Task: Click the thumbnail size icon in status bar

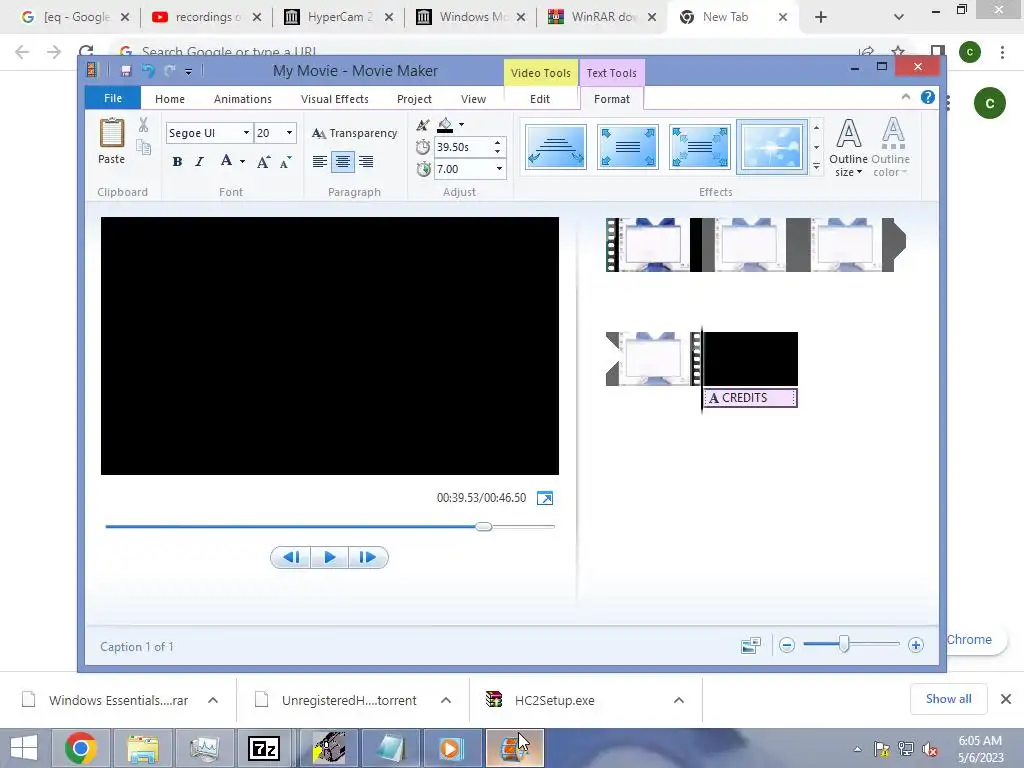Action: tap(751, 645)
